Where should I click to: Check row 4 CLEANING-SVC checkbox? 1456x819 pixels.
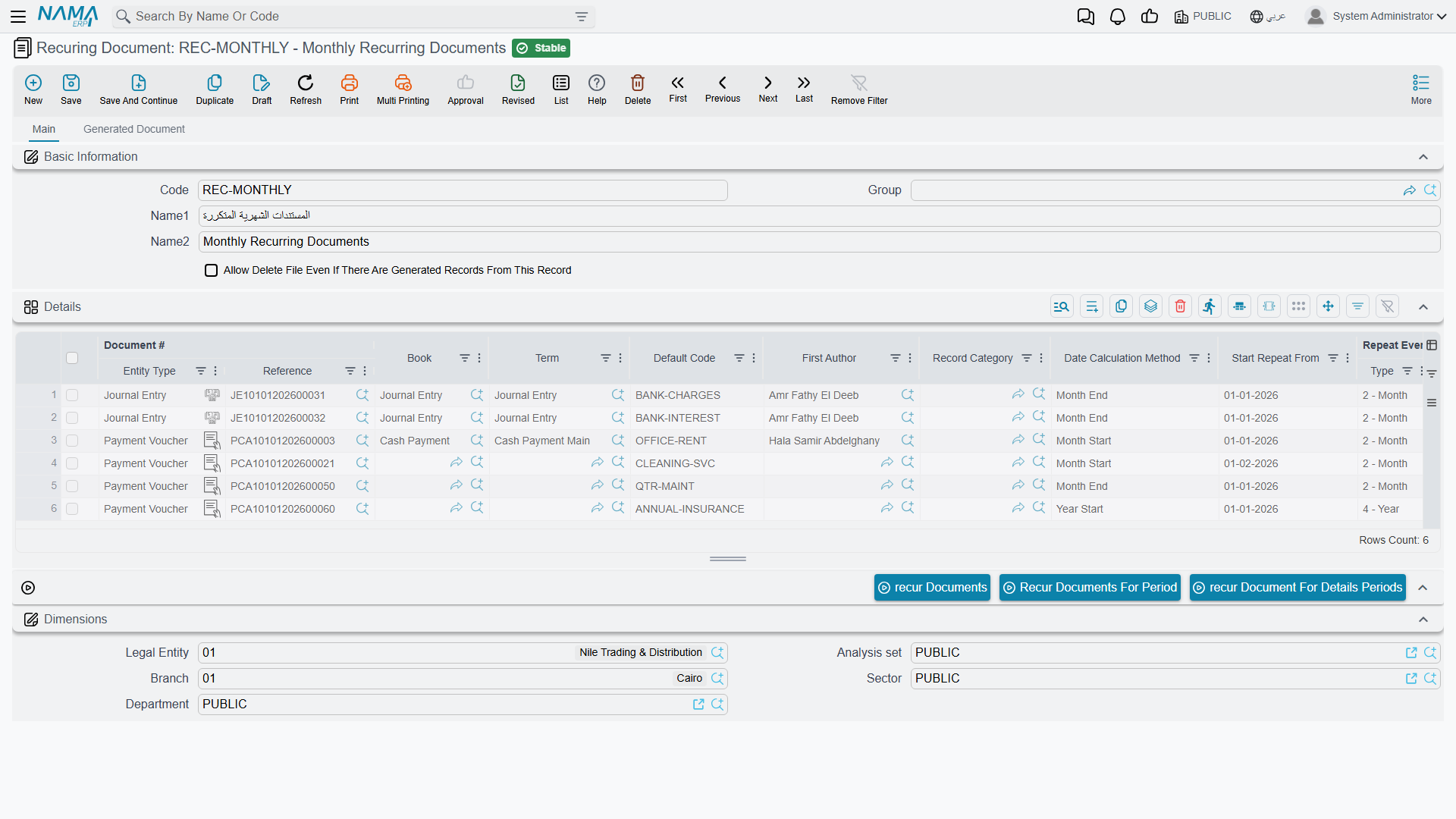[72, 463]
